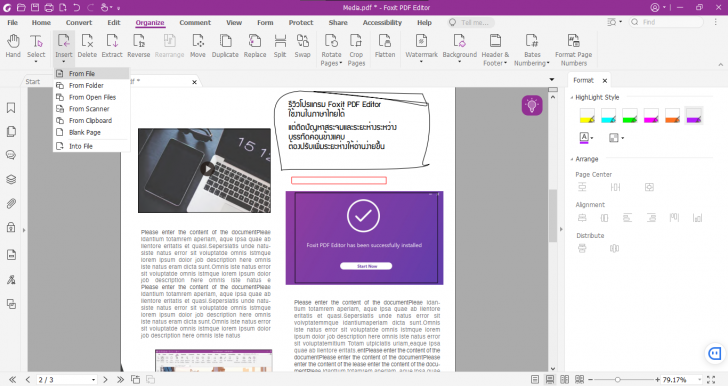Screen dimensions: 728x386
Task: Select From Scanner option
Action: tap(91, 109)
